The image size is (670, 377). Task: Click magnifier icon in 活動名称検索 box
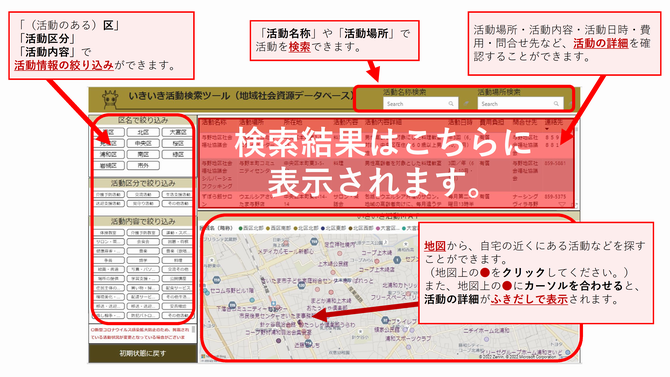click(451, 103)
